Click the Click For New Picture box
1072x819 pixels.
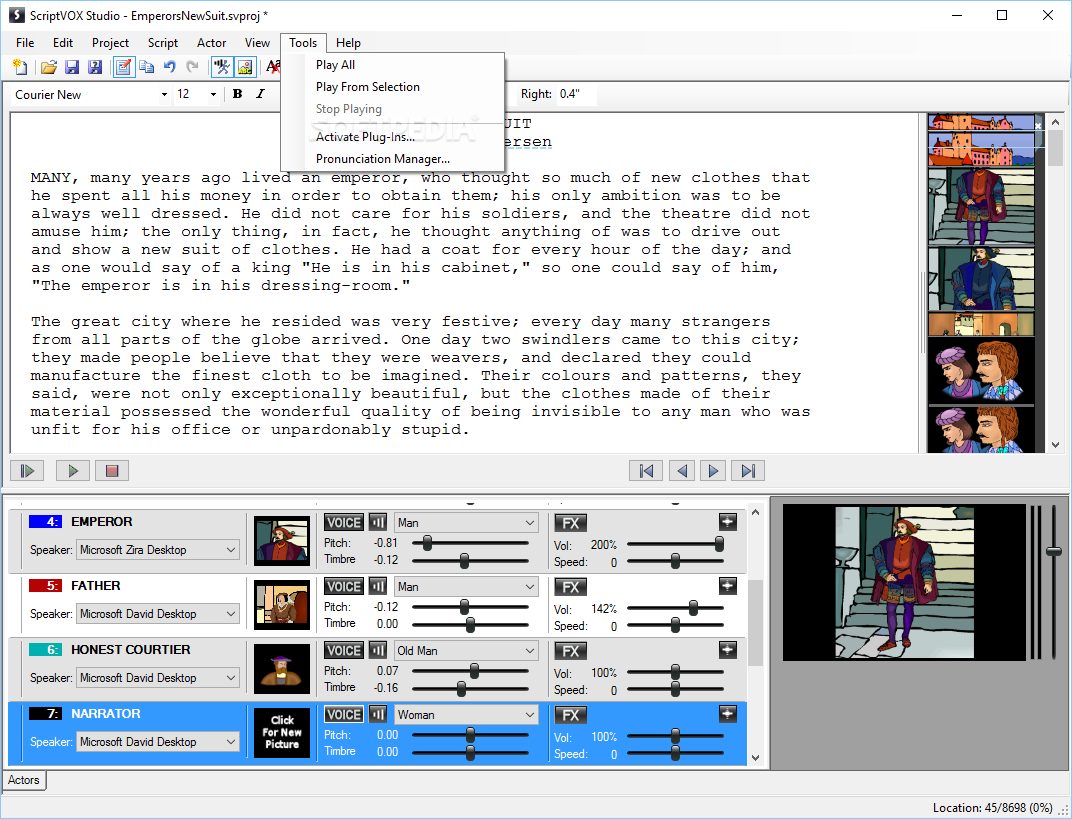(282, 733)
